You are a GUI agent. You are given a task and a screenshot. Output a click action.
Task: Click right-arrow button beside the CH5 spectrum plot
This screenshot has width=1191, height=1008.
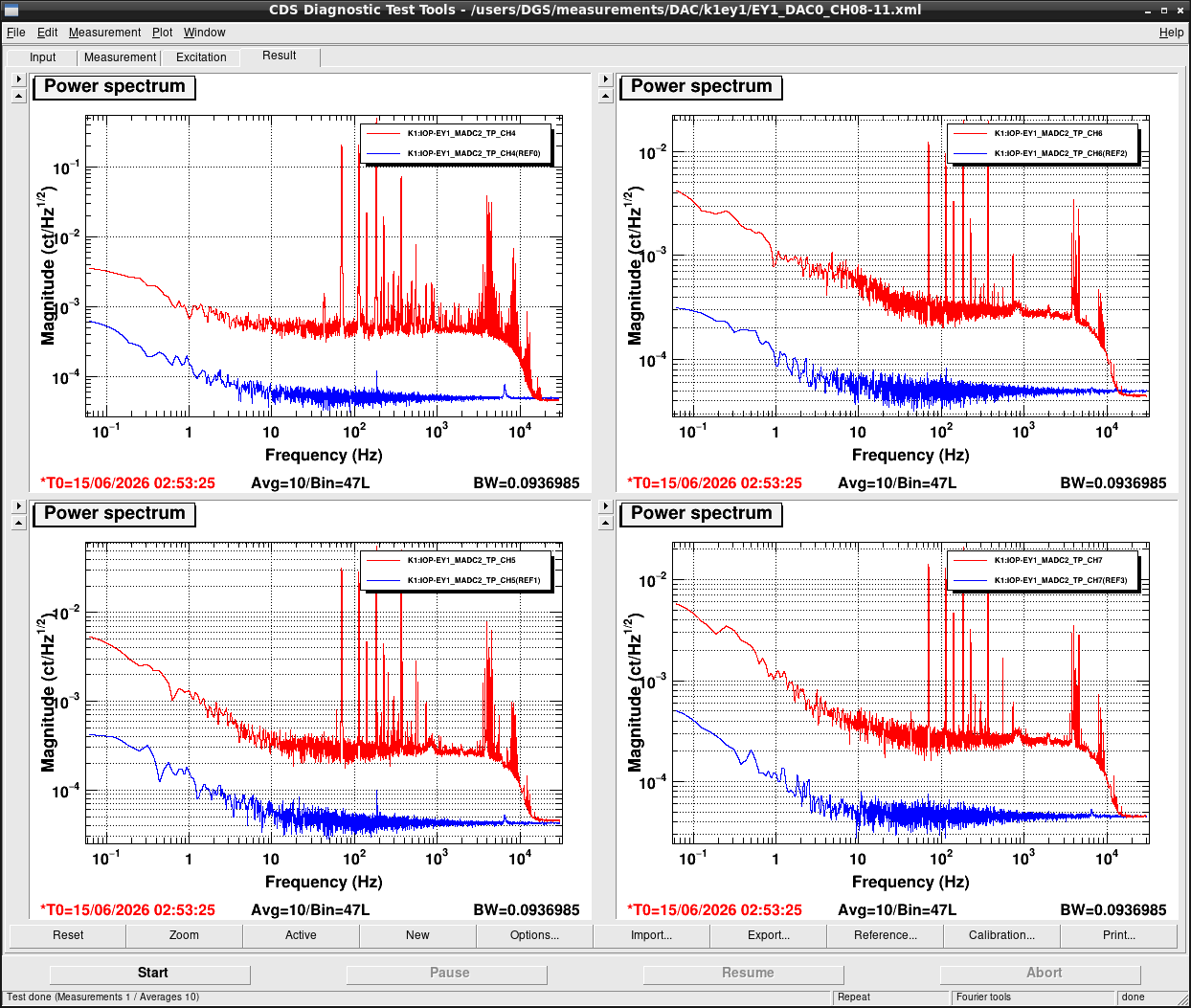click(x=18, y=506)
